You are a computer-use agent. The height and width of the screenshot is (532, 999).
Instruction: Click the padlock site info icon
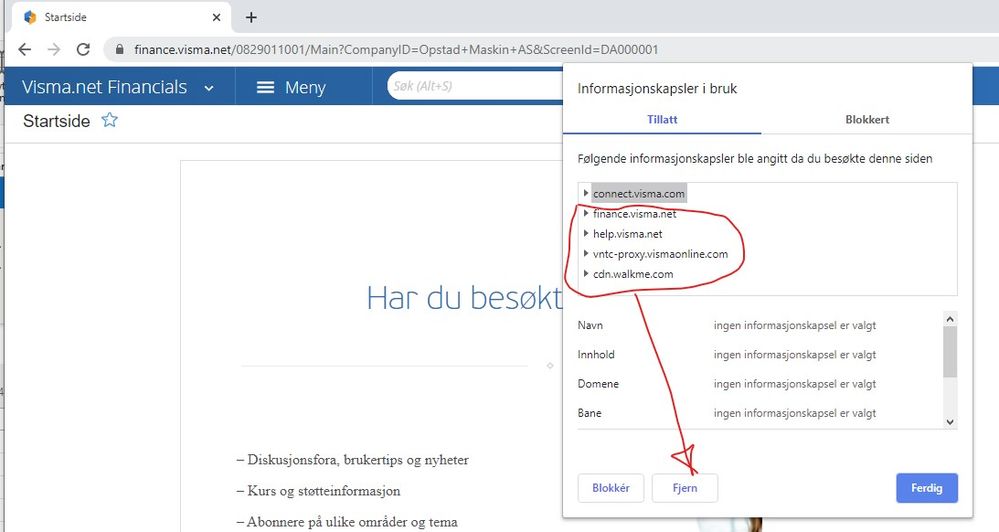(x=119, y=49)
